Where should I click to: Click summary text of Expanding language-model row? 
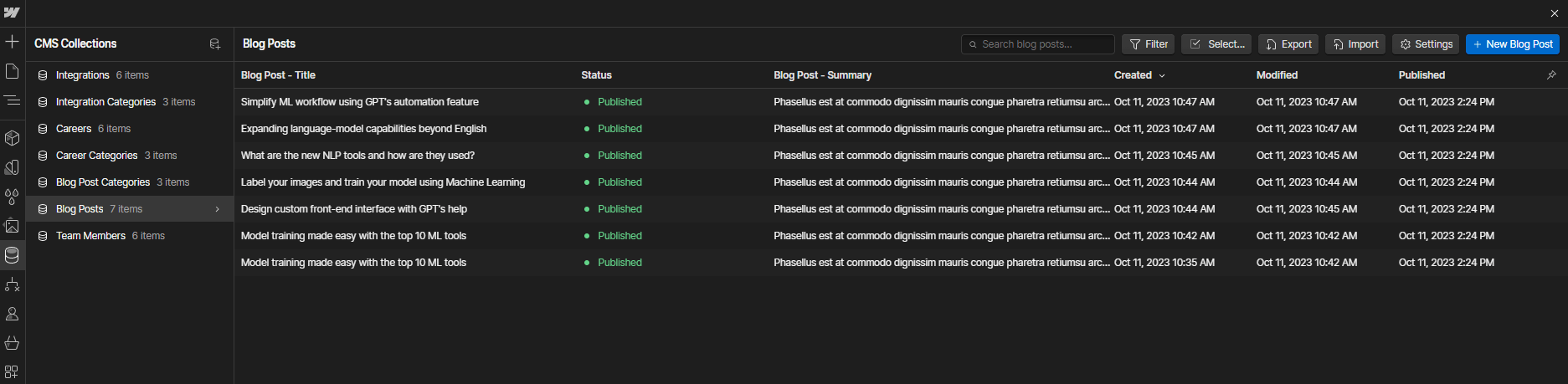point(942,129)
